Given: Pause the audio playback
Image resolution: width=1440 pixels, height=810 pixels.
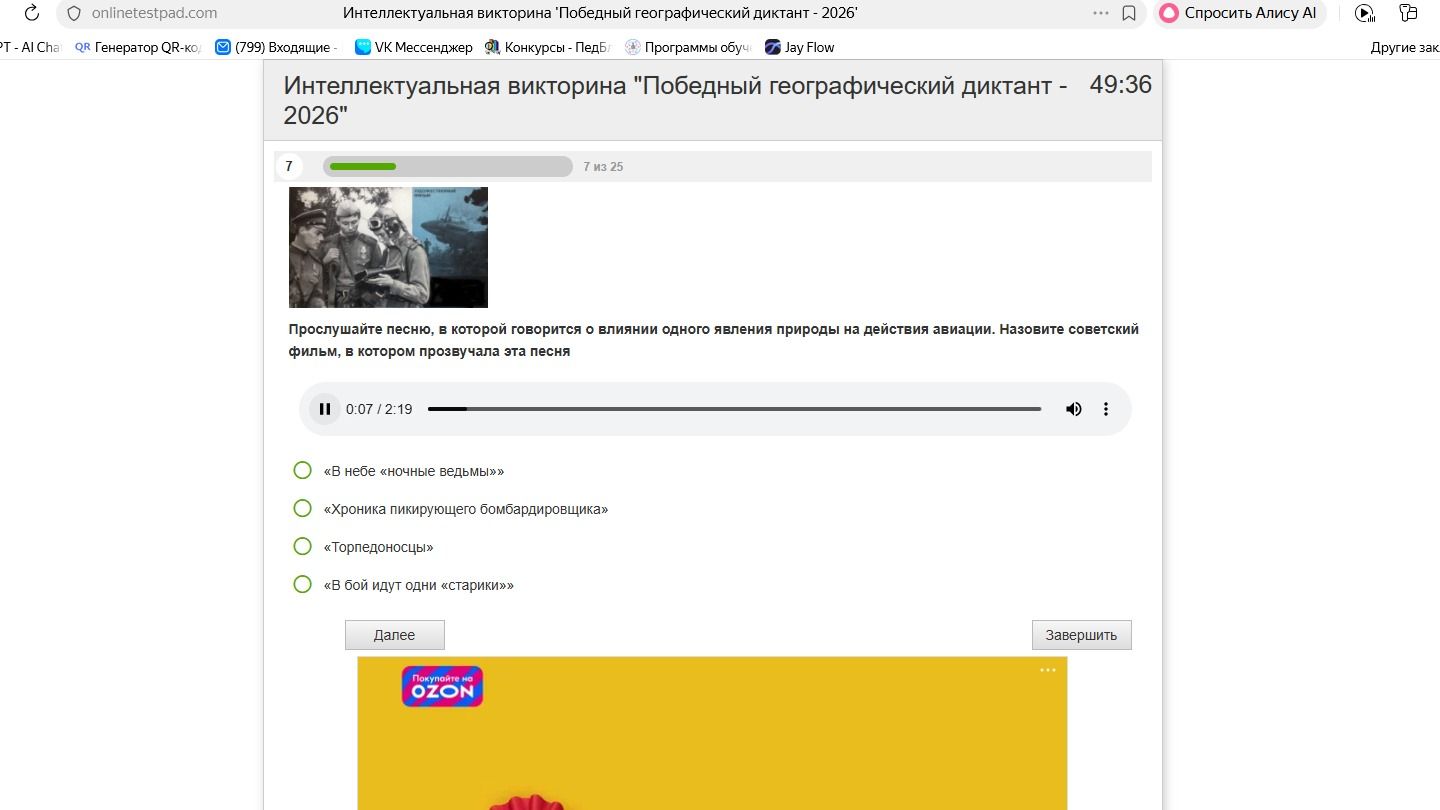Looking at the screenshot, I should (x=325, y=409).
